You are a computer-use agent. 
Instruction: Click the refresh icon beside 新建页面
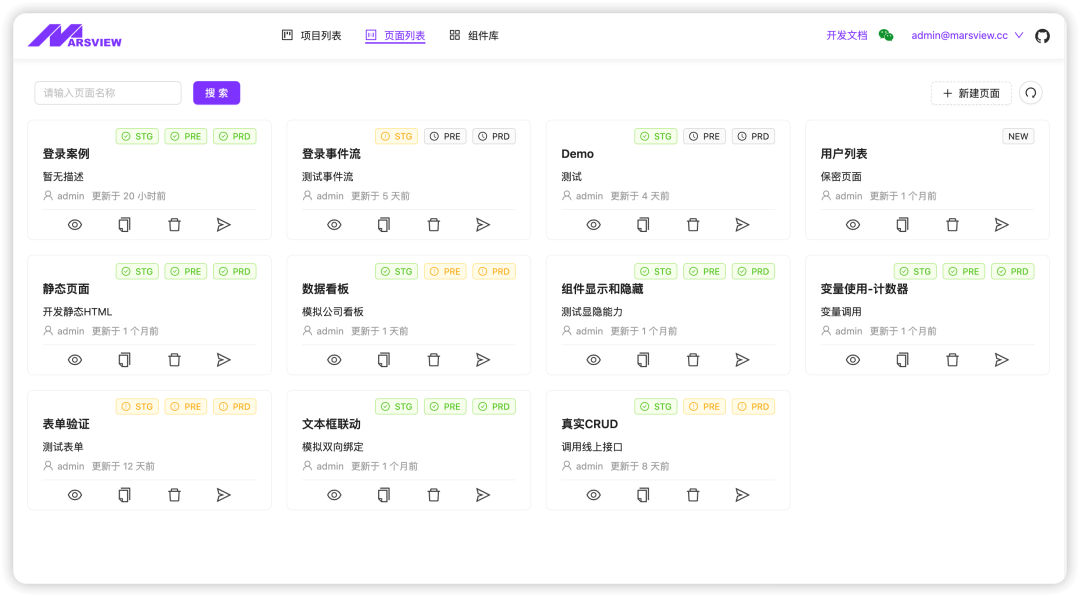(x=1030, y=93)
